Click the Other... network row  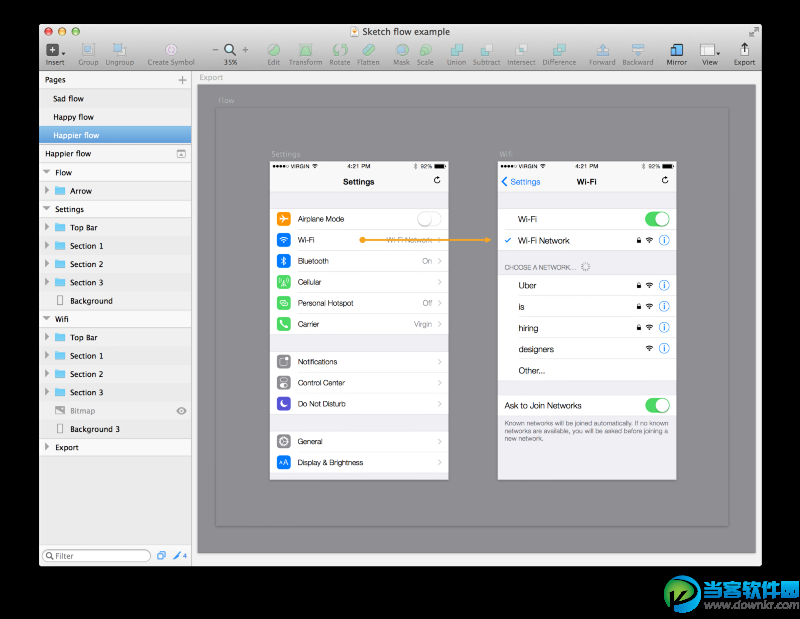587,370
